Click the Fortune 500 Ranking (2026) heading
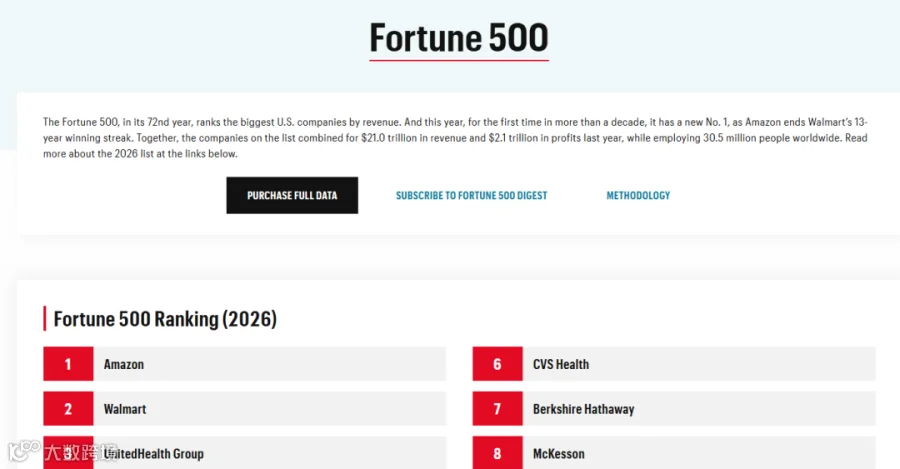The image size is (900, 469). click(165, 319)
